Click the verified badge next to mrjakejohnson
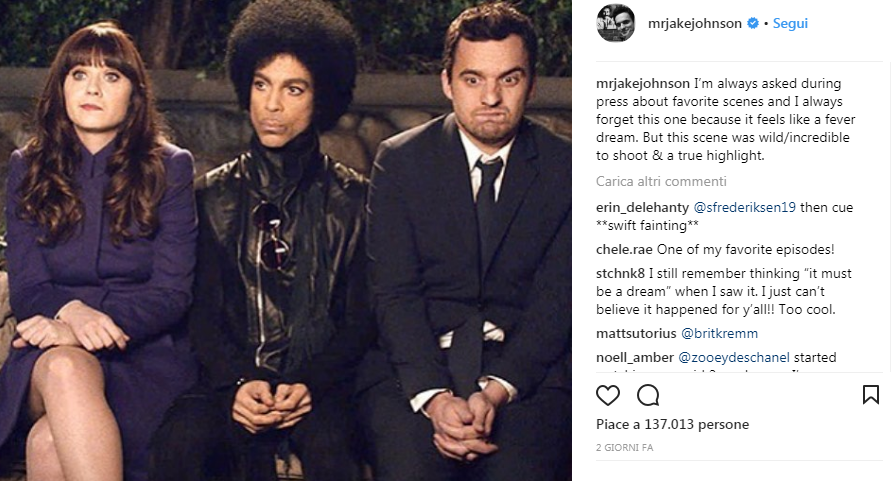Image resolution: width=891 pixels, height=481 pixels. [x=752, y=23]
